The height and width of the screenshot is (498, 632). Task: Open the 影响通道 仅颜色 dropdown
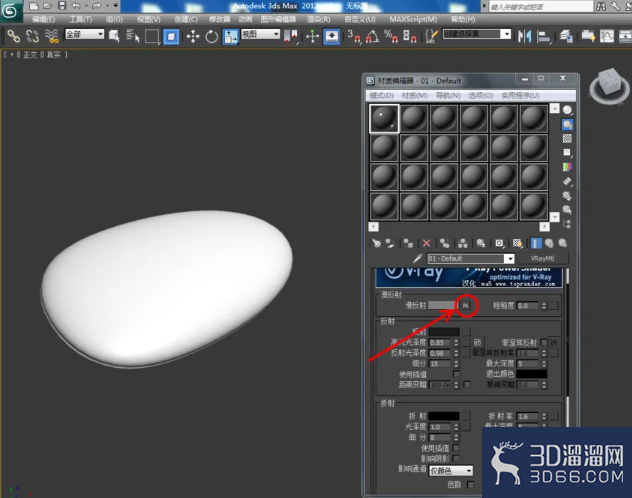click(451, 471)
